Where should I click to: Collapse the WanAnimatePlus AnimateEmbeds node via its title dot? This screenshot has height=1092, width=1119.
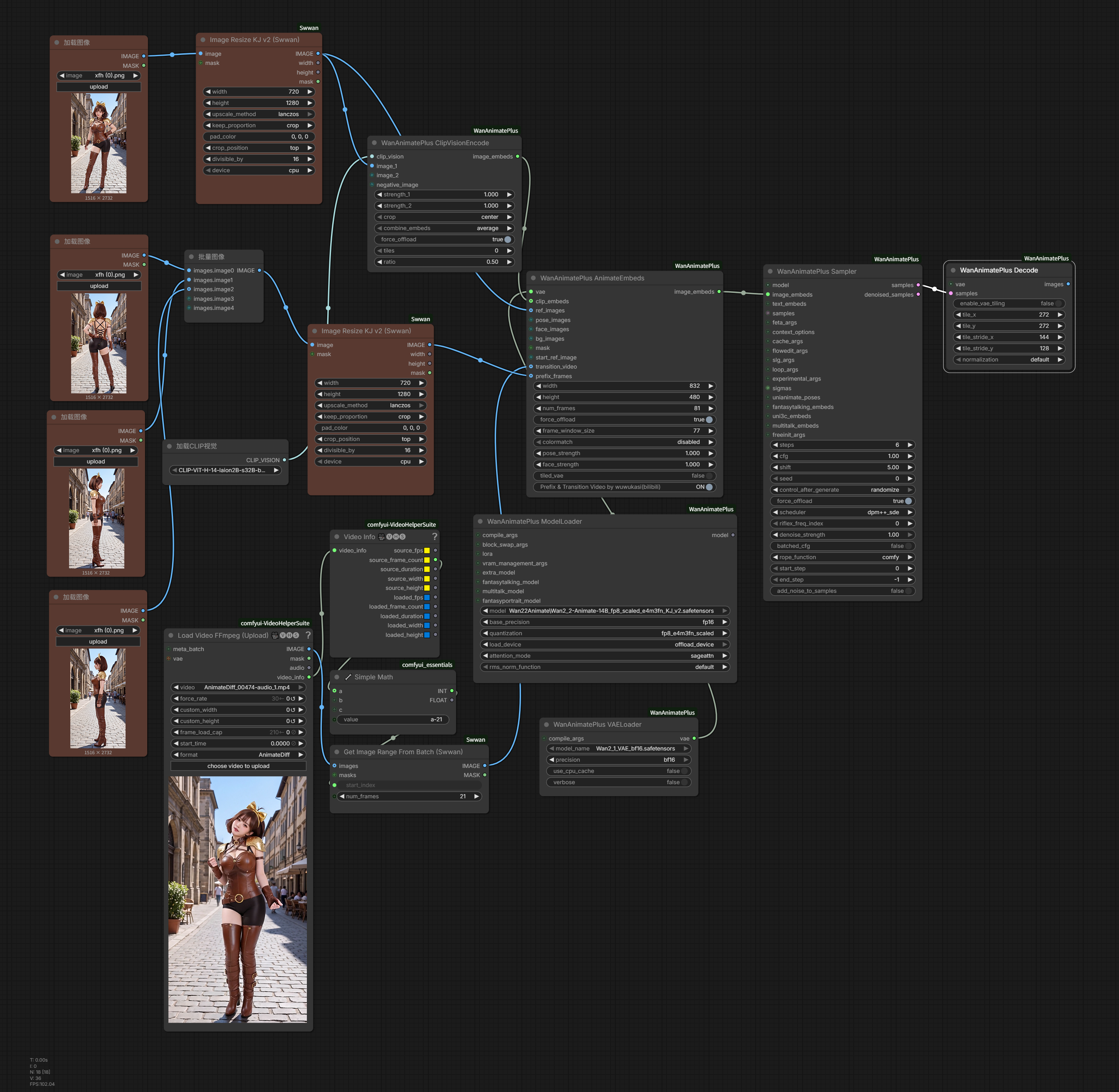click(x=533, y=278)
